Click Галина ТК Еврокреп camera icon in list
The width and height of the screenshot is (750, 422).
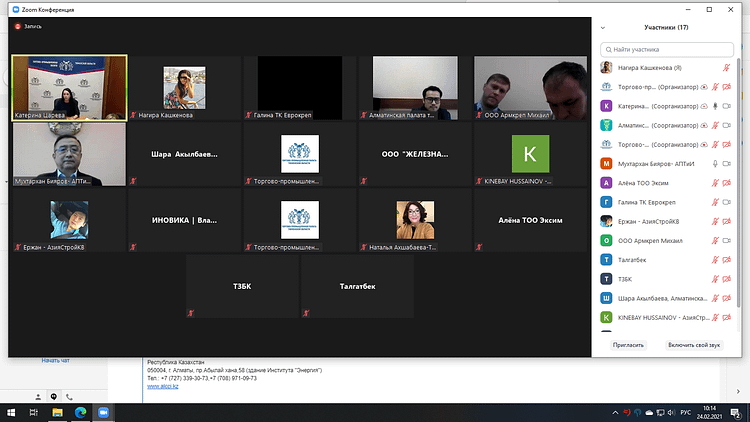pyautogui.click(x=727, y=202)
